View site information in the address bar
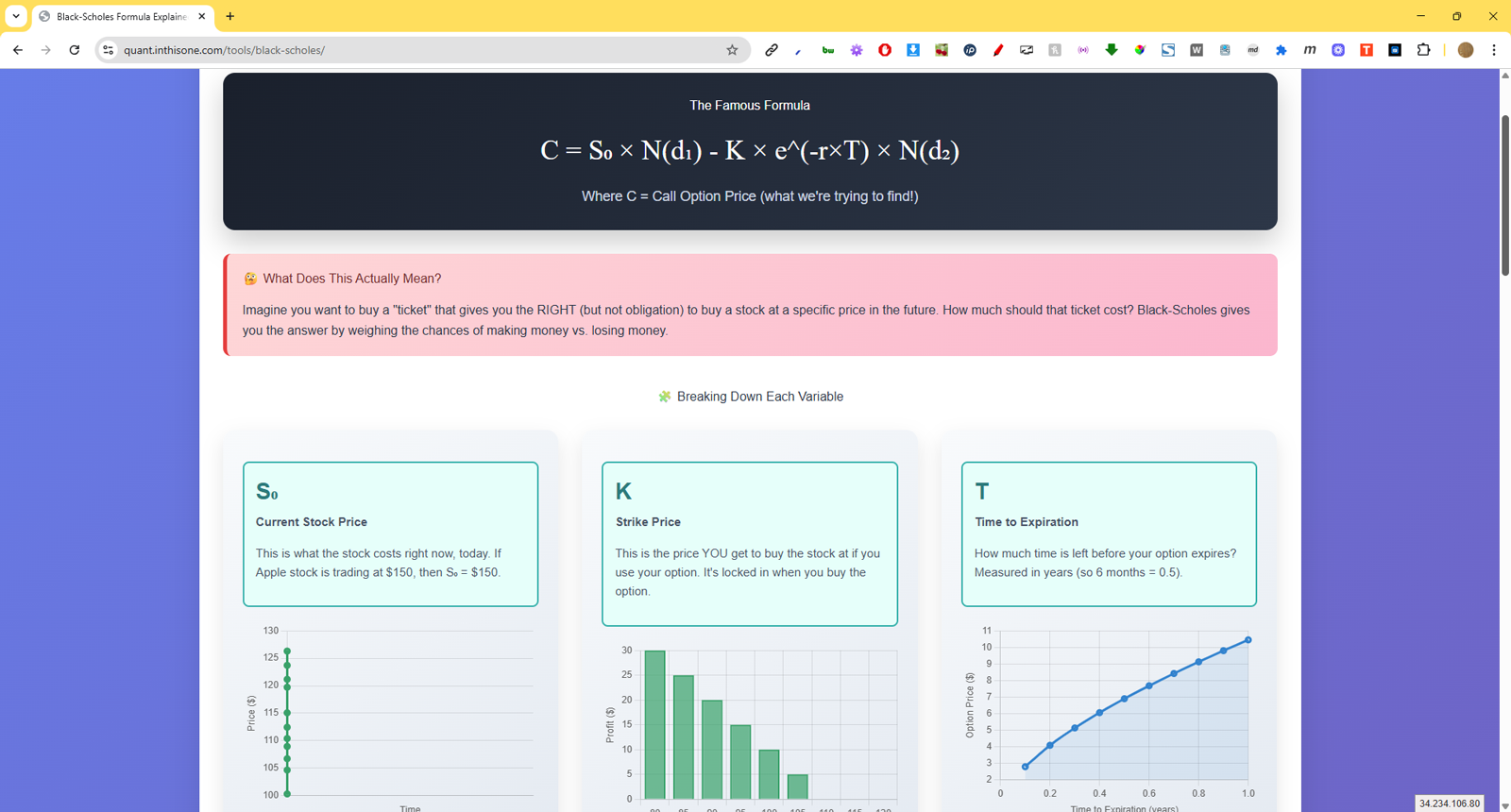 (x=109, y=50)
